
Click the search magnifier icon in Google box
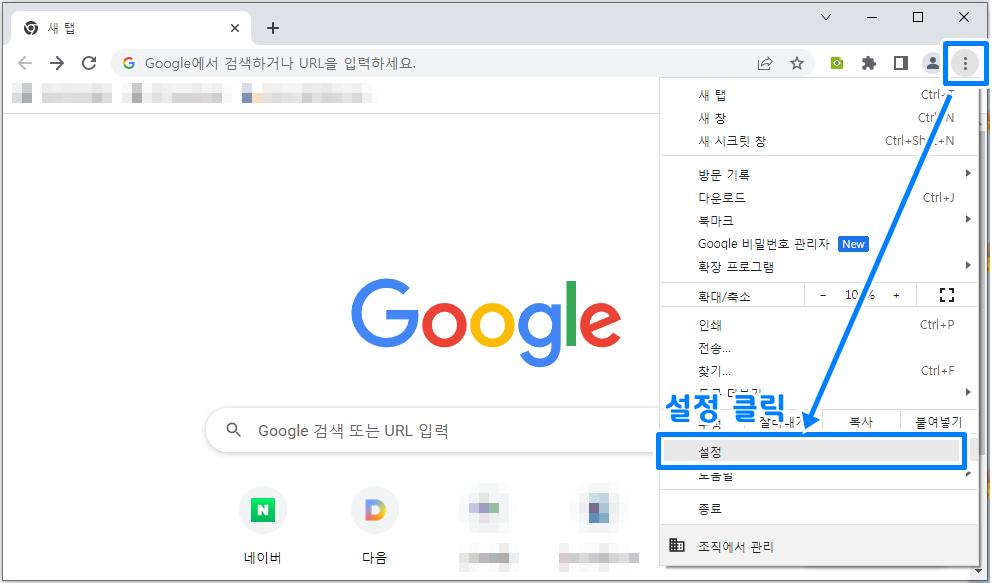coord(233,430)
